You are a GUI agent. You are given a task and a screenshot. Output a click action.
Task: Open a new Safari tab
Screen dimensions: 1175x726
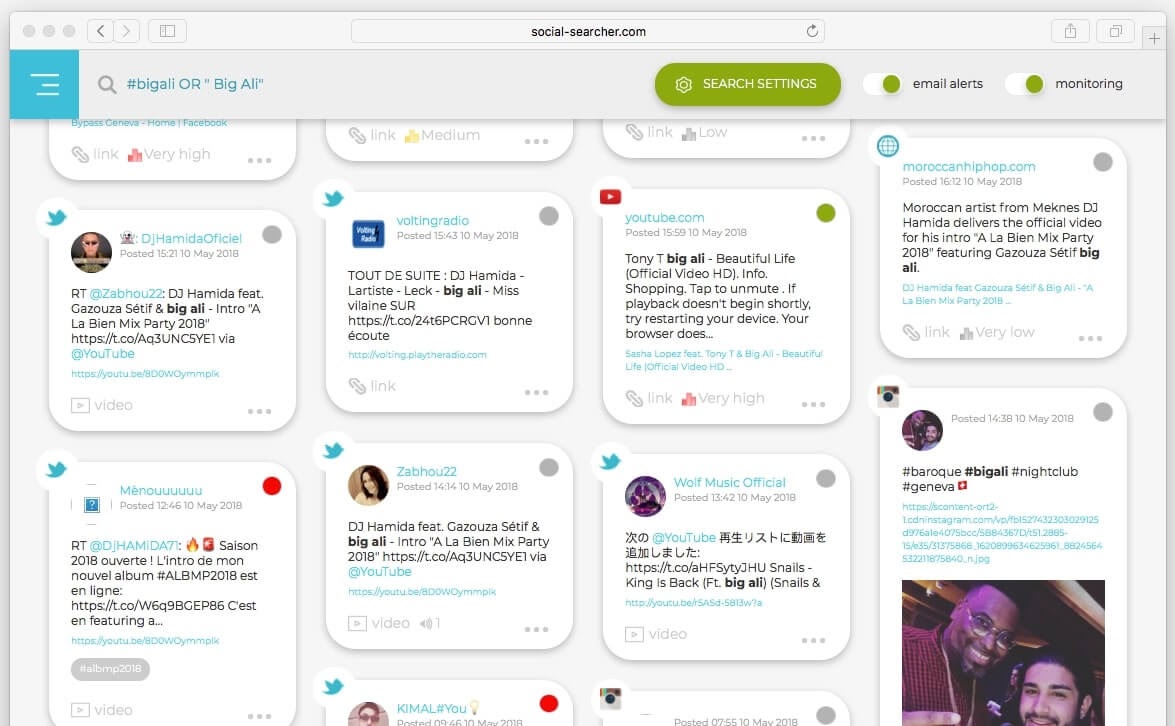pyautogui.click(x=1154, y=38)
